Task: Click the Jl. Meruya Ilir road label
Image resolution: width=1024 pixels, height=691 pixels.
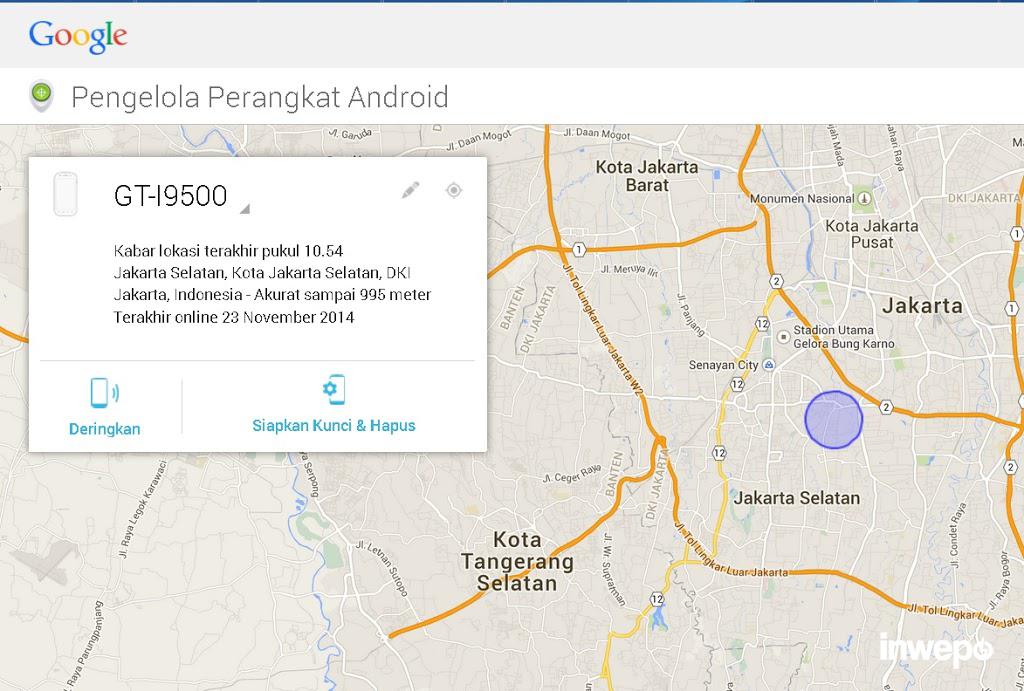Action: click(x=629, y=270)
